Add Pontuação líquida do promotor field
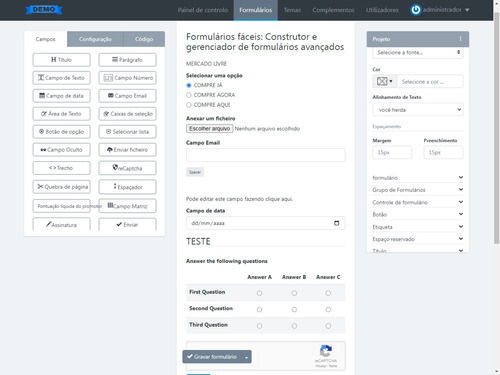Viewport: 500px width, 375px height. tap(61, 206)
